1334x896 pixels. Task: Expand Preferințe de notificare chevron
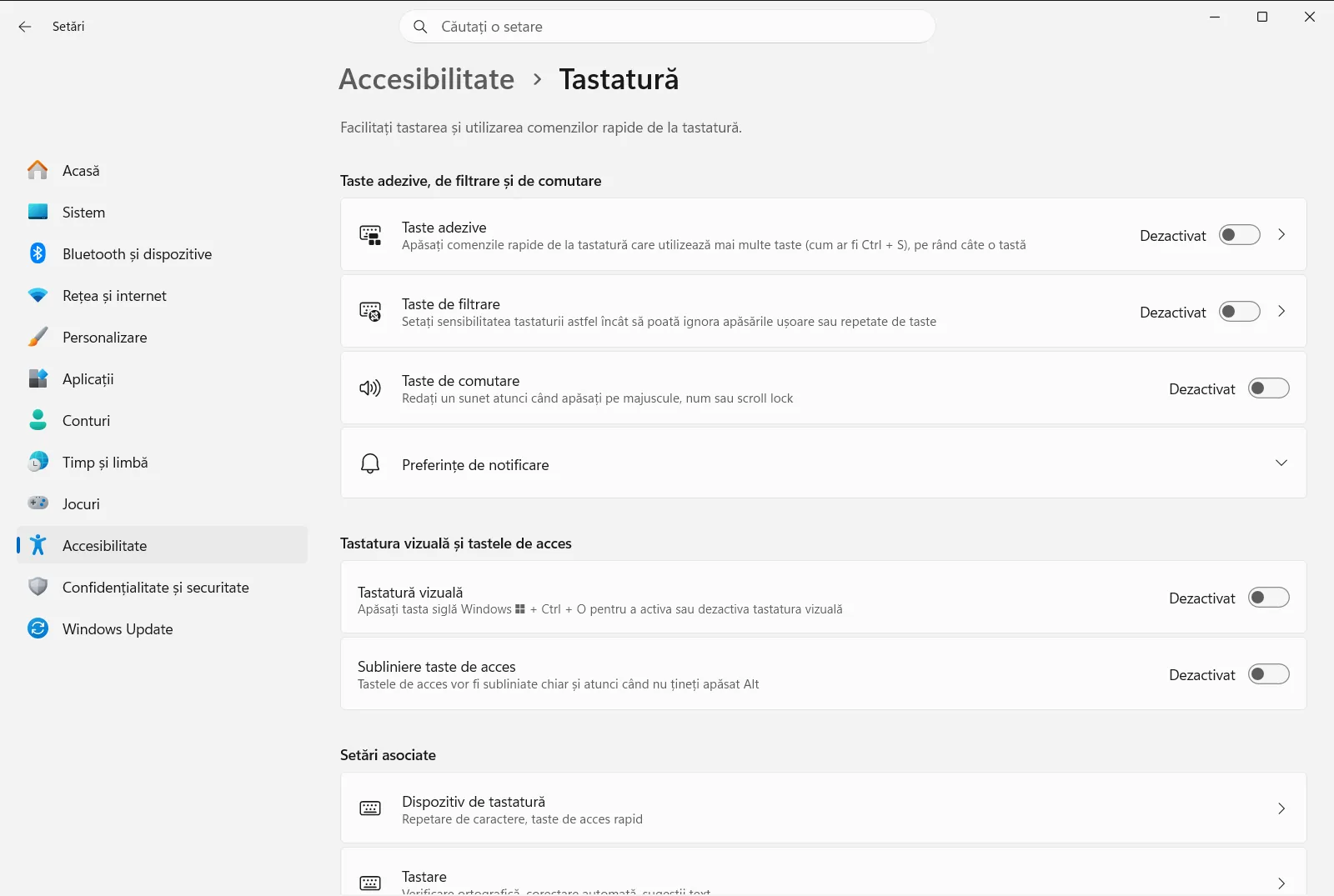1281,463
